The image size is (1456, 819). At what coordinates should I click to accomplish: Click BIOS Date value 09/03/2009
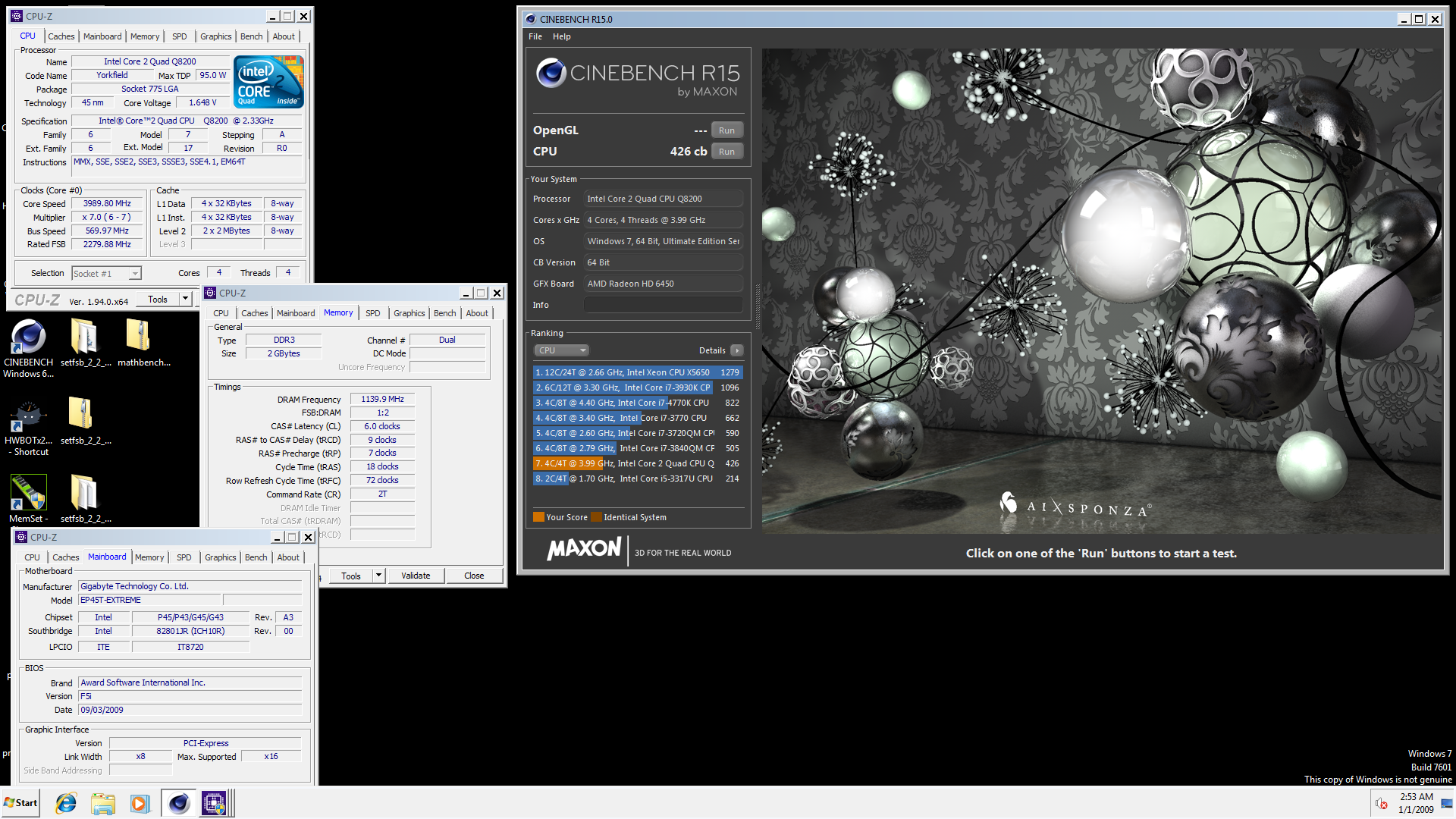tap(190, 711)
